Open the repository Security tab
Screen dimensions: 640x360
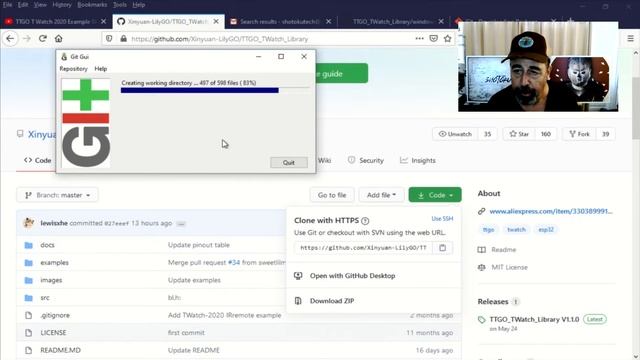pos(366,160)
